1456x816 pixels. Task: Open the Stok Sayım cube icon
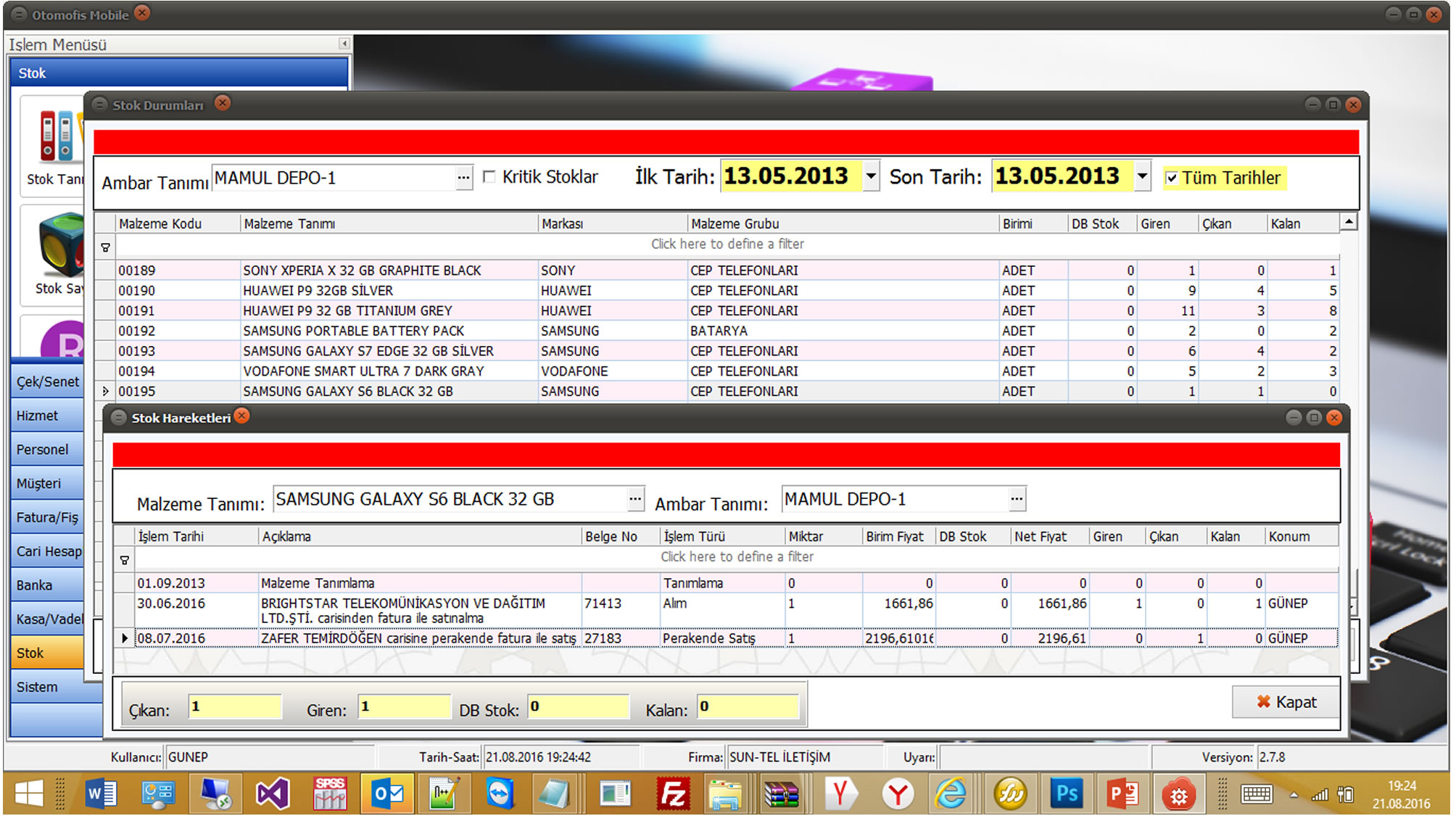click(62, 245)
